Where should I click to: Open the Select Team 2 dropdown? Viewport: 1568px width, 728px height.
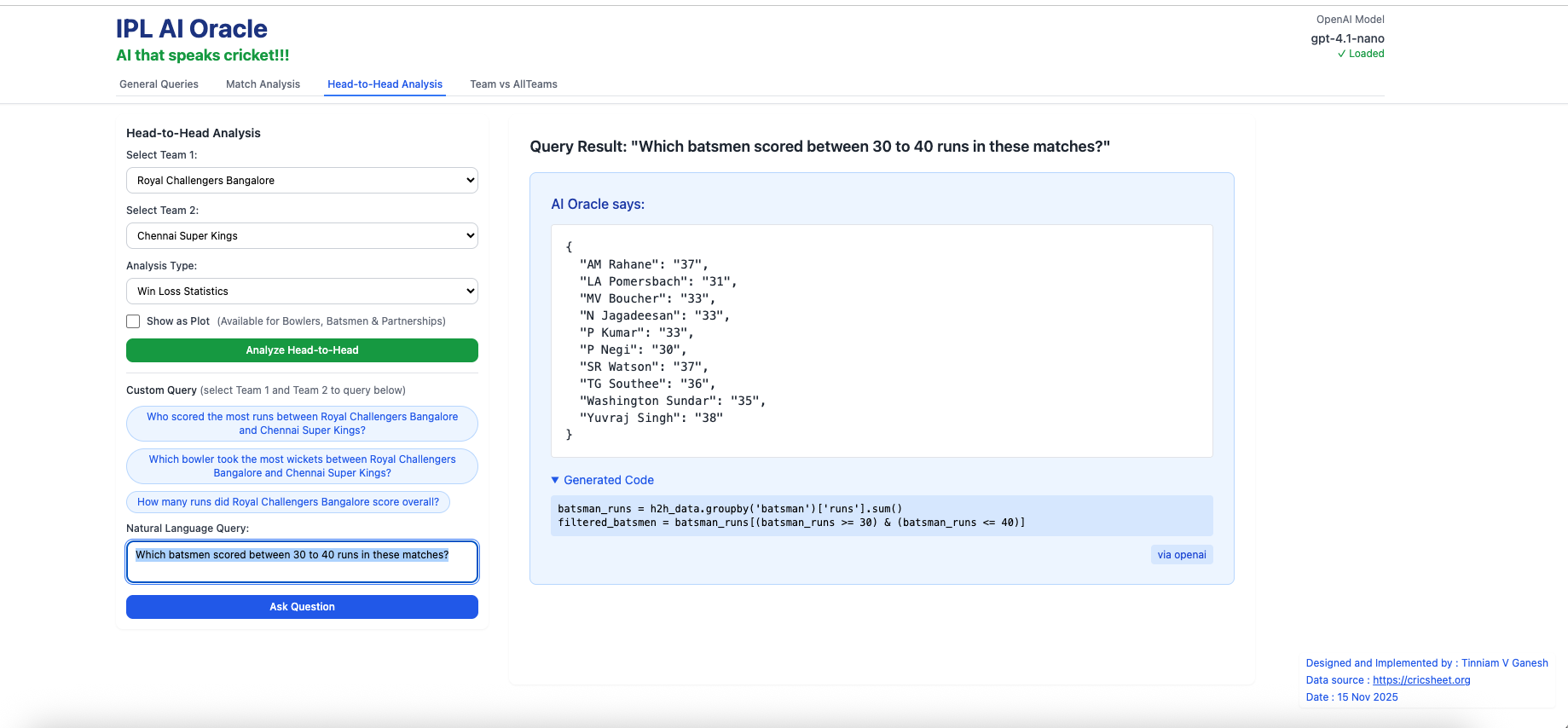tap(302, 236)
